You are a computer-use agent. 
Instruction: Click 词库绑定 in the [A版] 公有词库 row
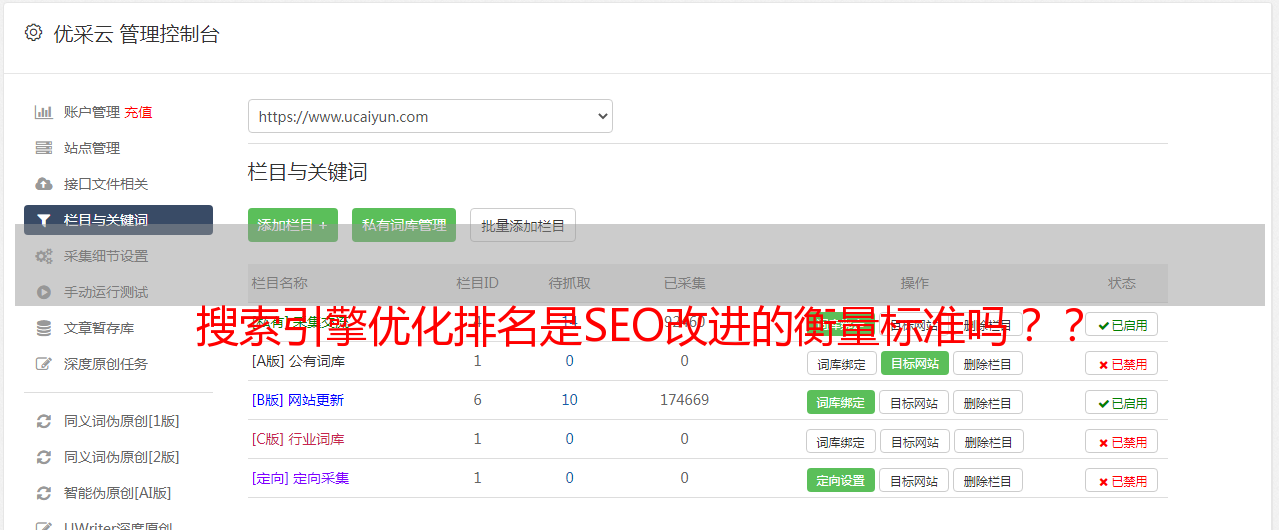tap(841, 364)
